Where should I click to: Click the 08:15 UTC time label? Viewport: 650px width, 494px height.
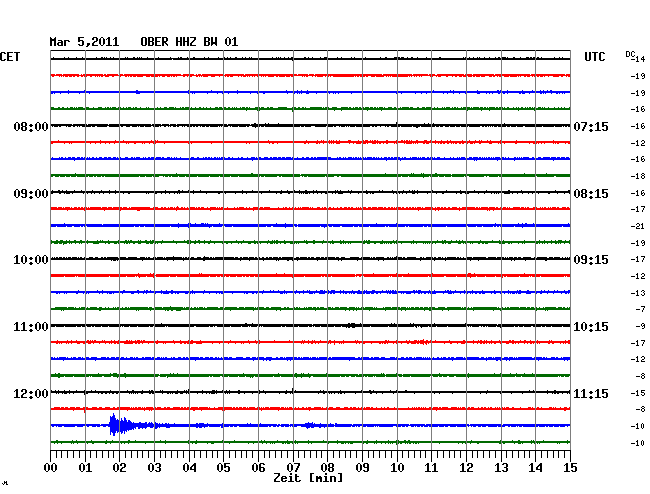(x=591, y=194)
